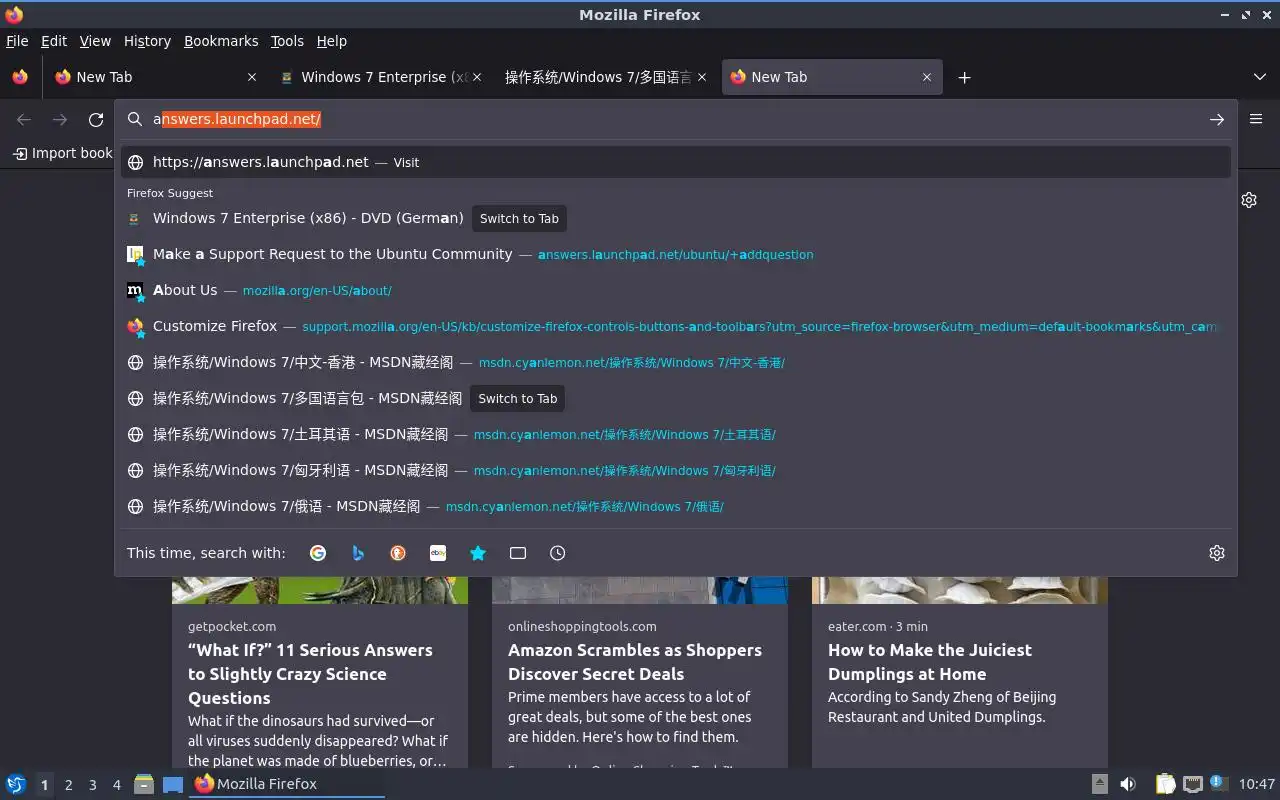Select About Us mozilla.org suggestion
This screenshot has width=1280, height=800.
[676, 290]
